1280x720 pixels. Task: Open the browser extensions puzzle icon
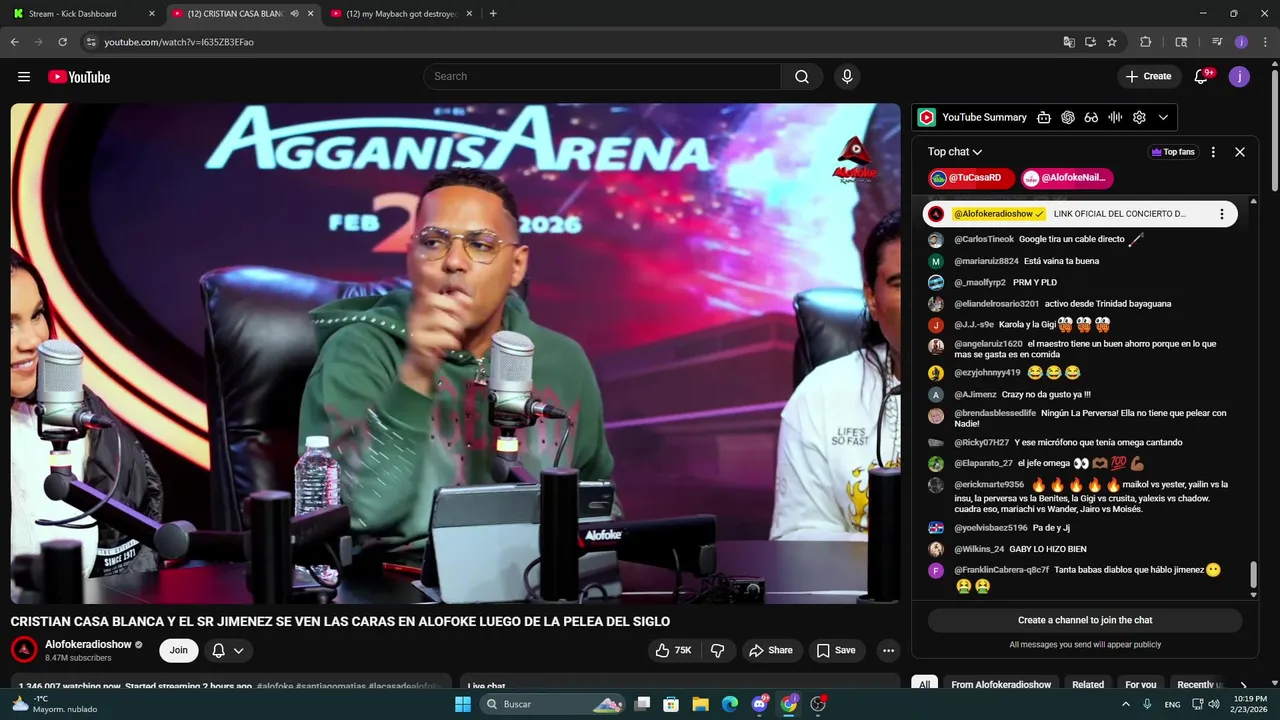click(x=1146, y=42)
